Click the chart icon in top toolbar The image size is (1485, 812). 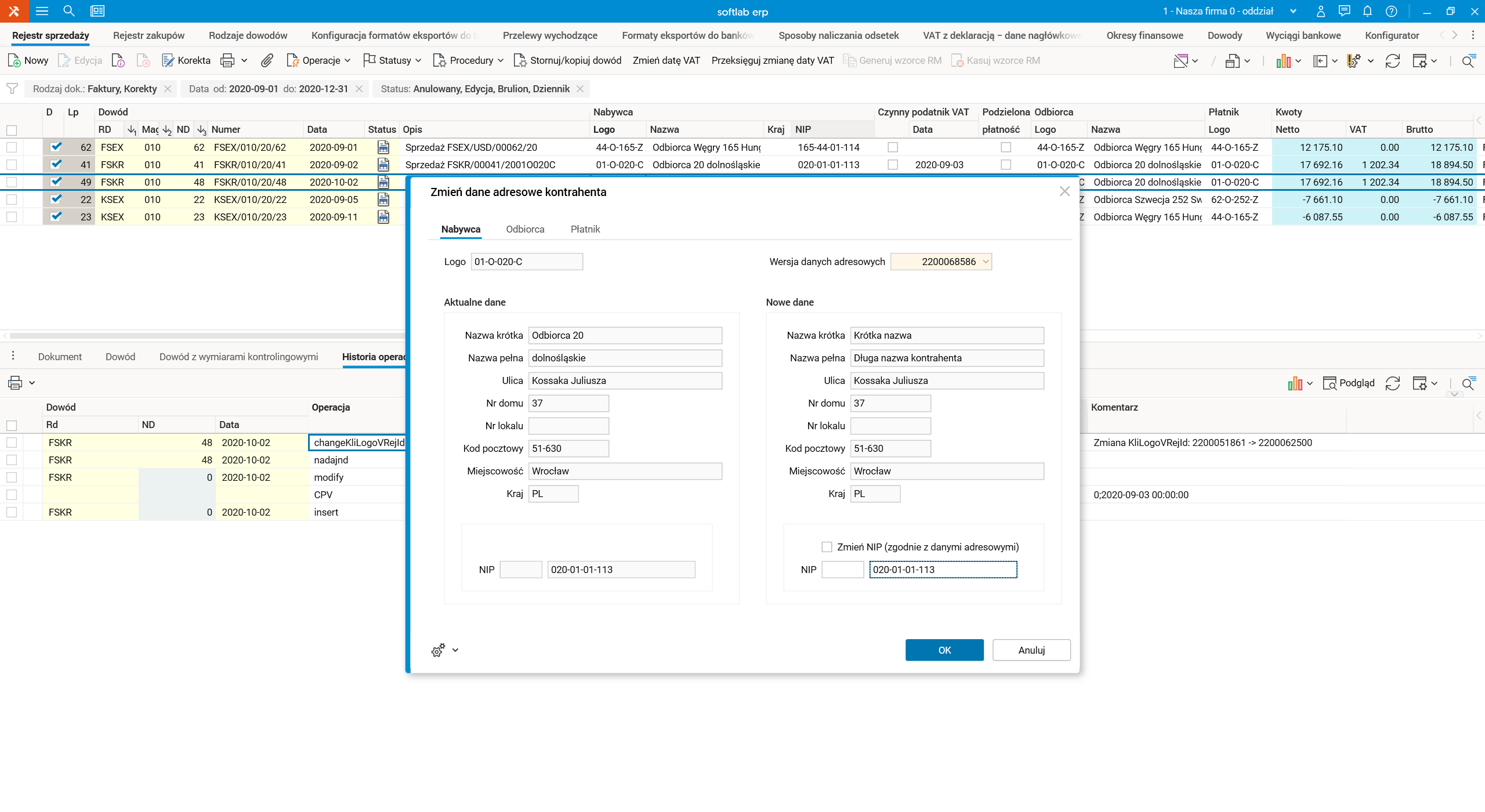tap(1283, 60)
